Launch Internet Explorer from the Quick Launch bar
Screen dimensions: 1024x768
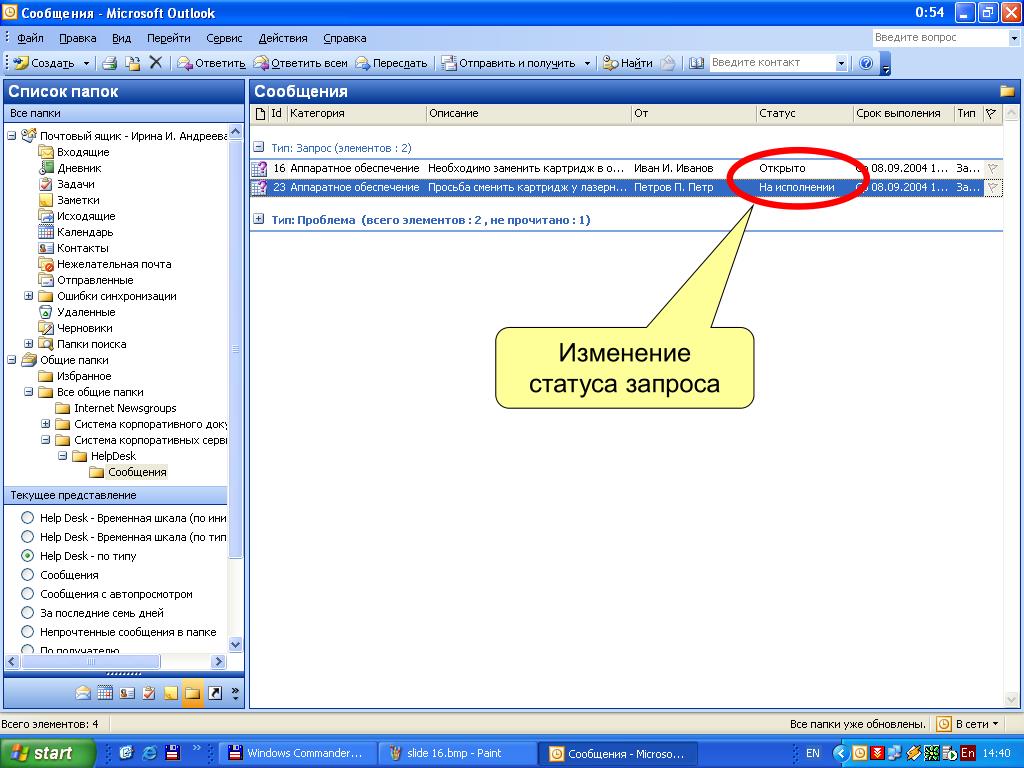tap(150, 753)
